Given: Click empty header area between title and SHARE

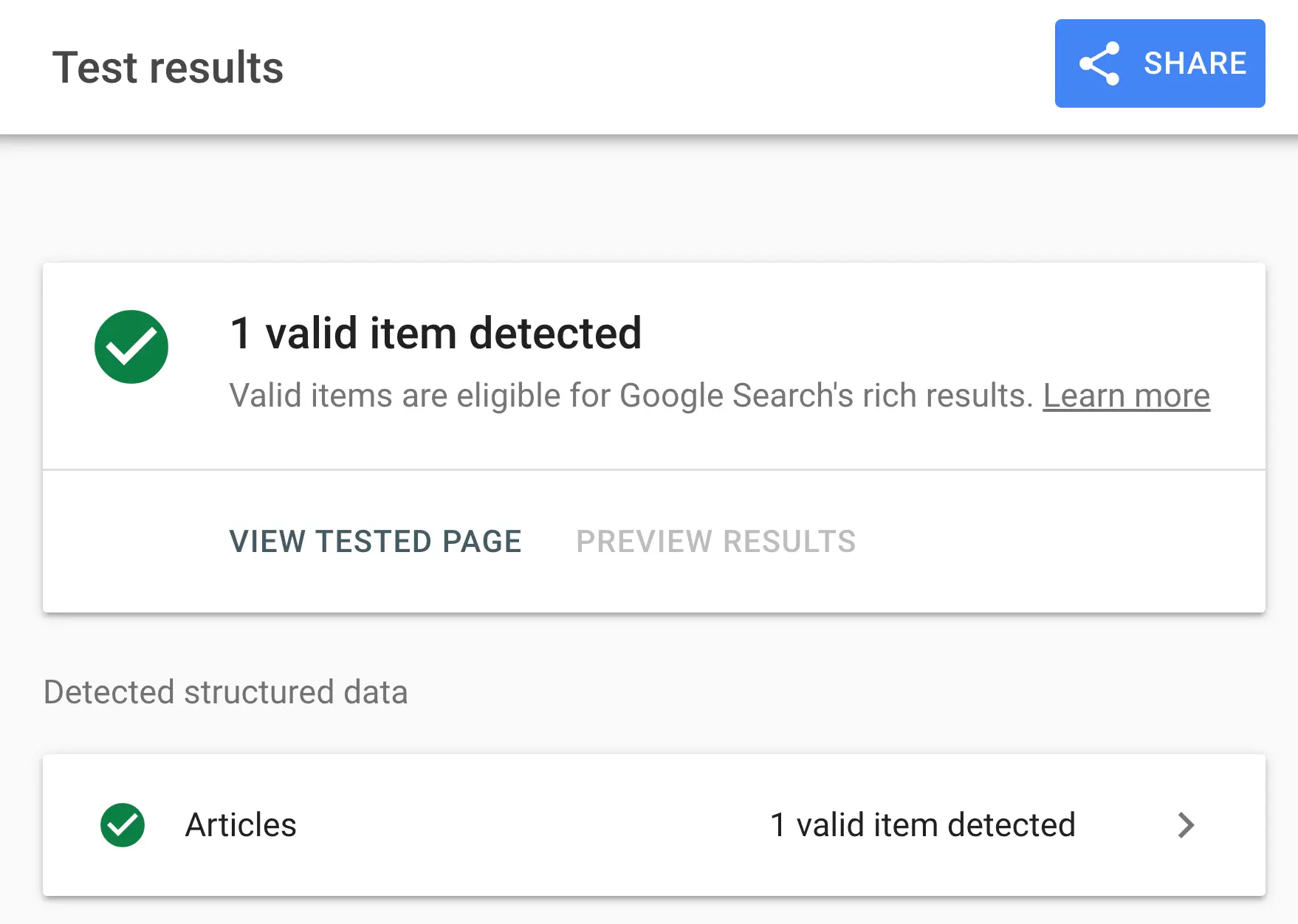Looking at the screenshot, I should 665,66.
